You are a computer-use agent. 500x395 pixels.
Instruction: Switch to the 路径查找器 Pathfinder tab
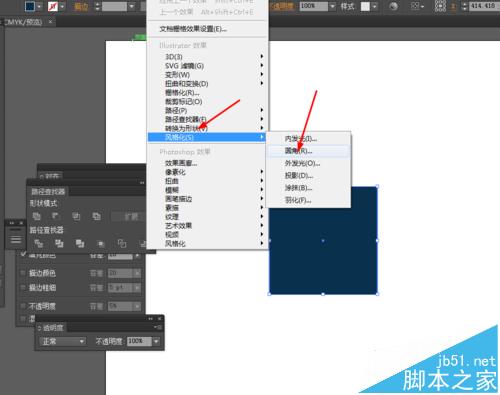[x=48, y=191]
